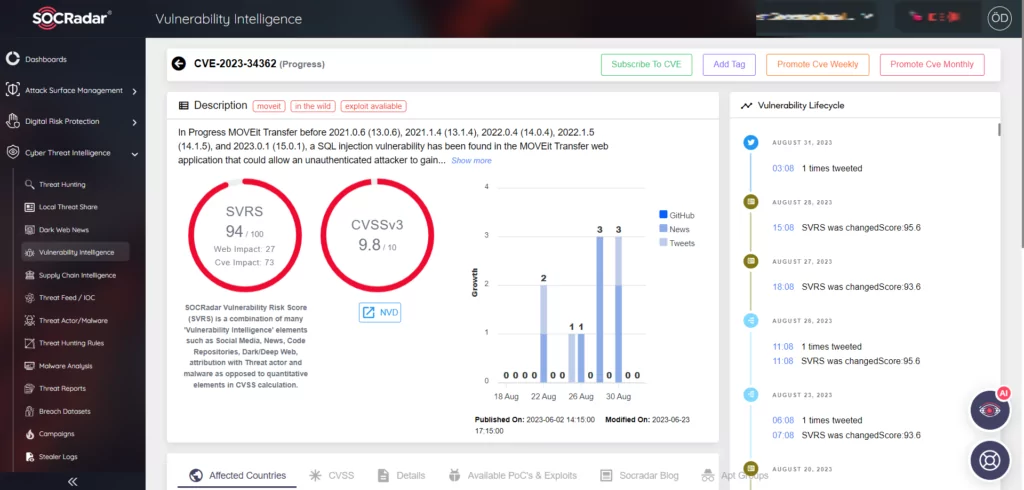Click the exploit available tag
Image resolution: width=1024 pixels, height=490 pixels.
point(374,106)
